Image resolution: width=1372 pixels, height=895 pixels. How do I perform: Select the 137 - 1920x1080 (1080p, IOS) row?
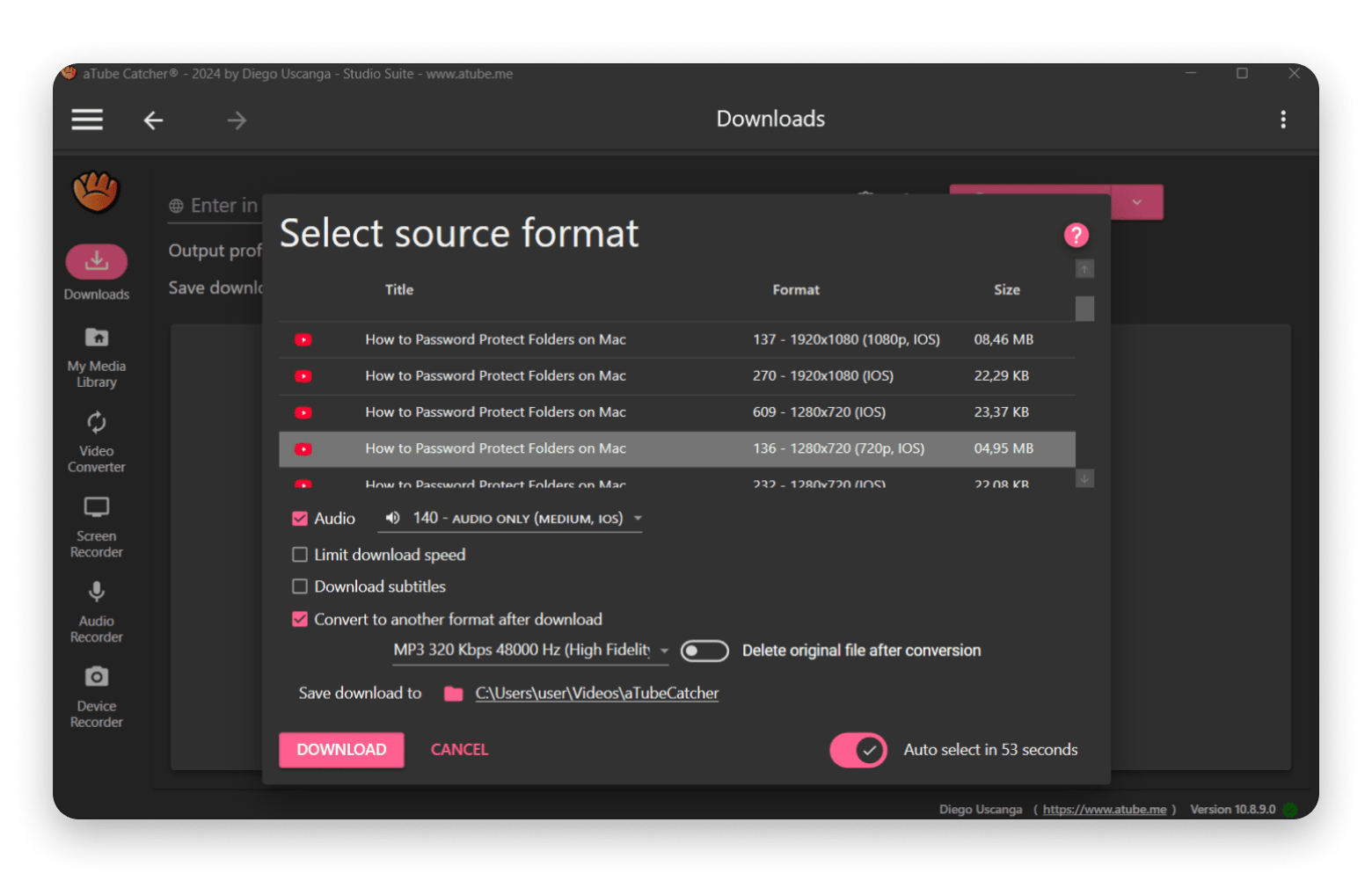point(677,339)
